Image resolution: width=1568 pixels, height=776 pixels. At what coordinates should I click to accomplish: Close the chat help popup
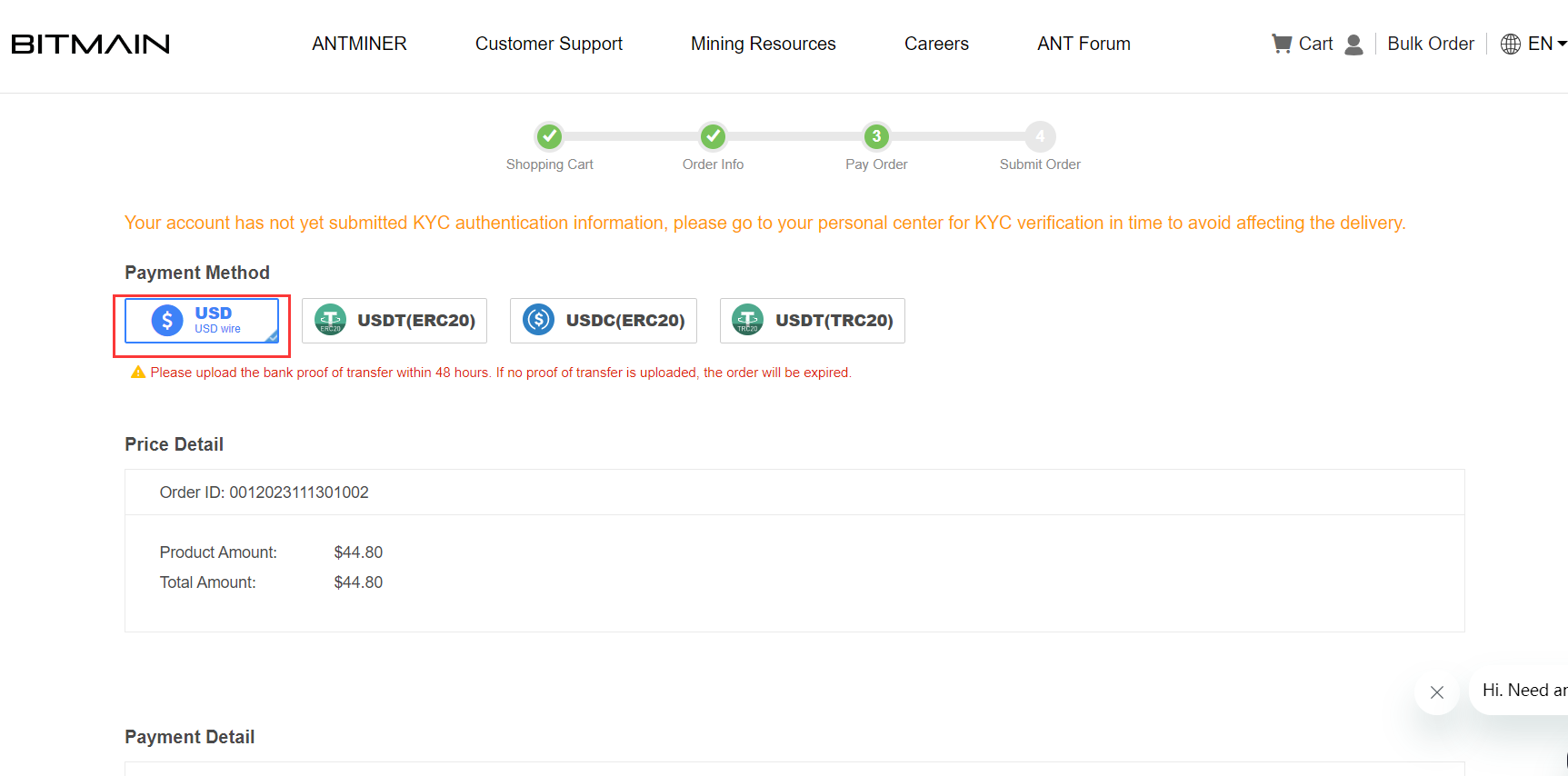tap(1437, 692)
